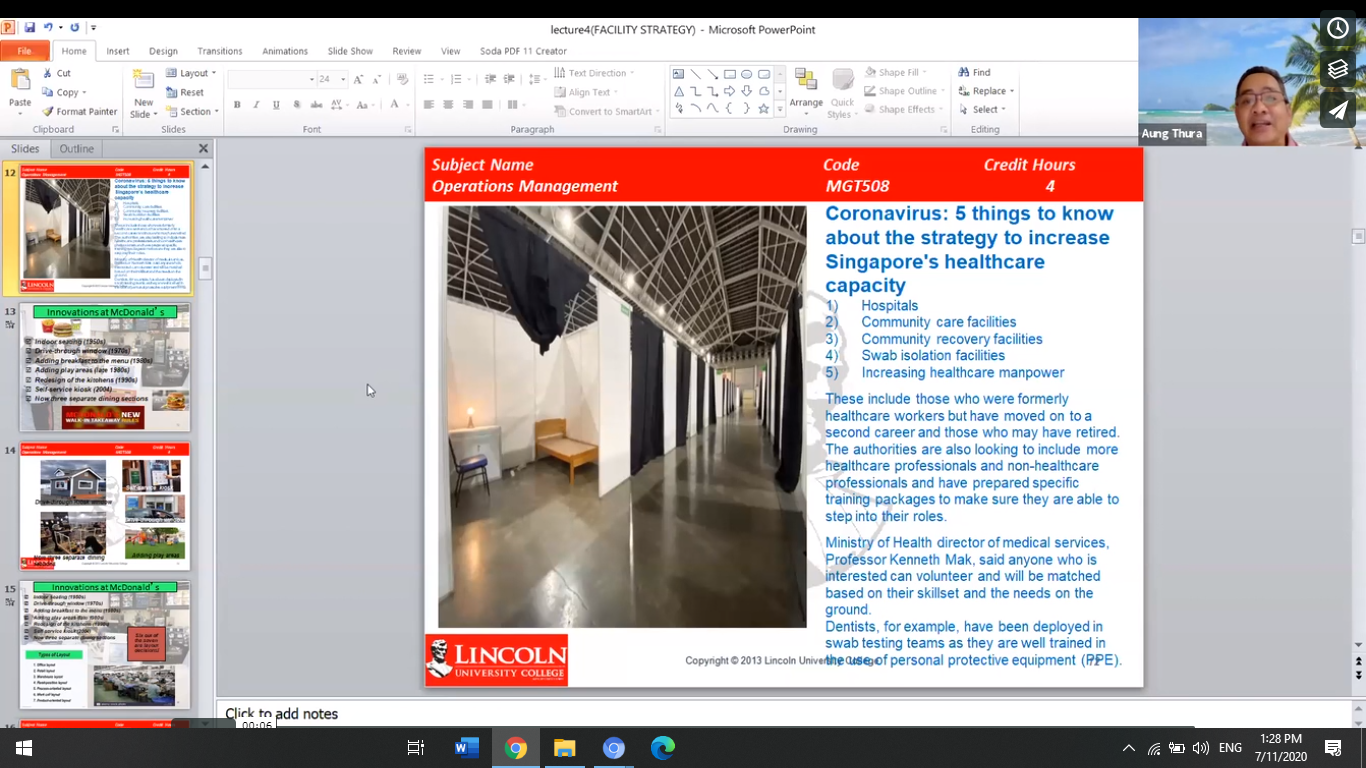Close the slides pane with X
Viewport: 1366px width, 768px height.
pyautogui.click(x=203, y=148)
